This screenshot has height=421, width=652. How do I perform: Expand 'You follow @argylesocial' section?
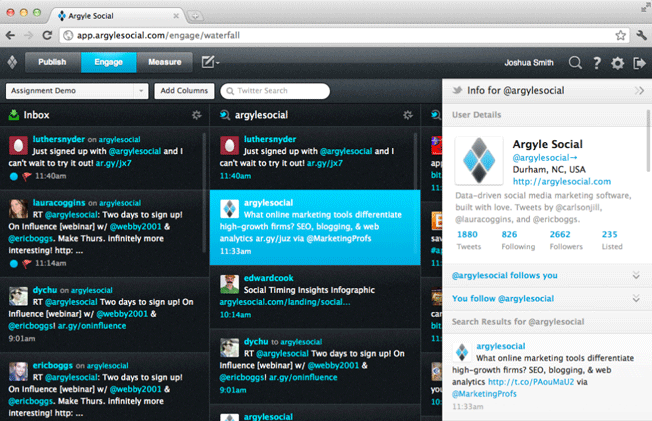(x=547, y=298)
